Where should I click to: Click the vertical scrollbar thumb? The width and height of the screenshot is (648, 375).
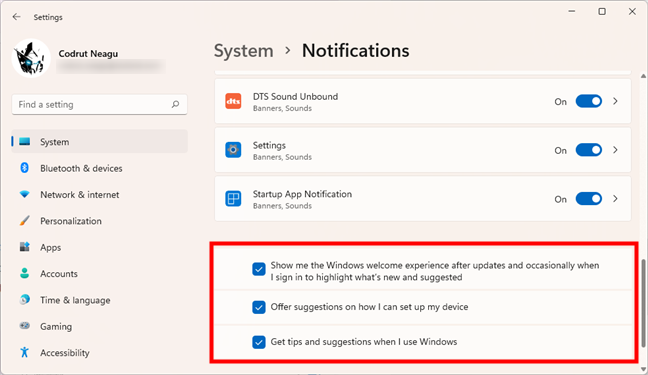coord(643,303)
